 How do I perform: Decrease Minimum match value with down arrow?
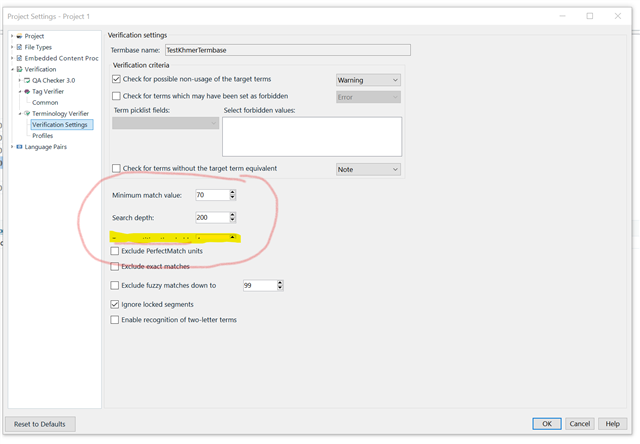tap(233, 198)
